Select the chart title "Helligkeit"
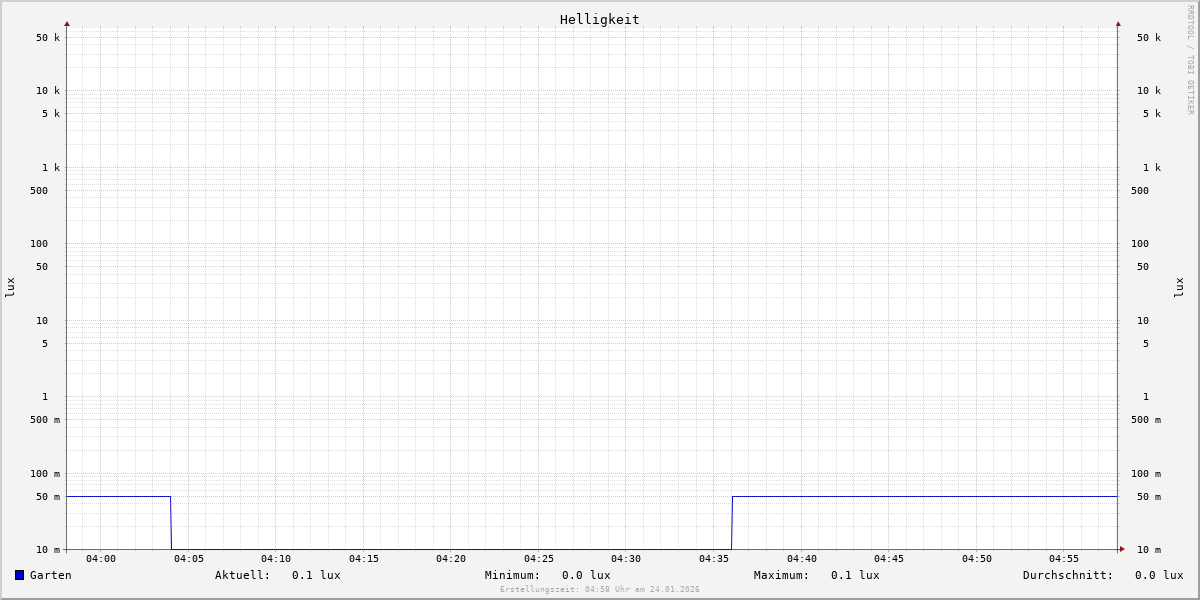1200x600 pixels. (600, 19)
